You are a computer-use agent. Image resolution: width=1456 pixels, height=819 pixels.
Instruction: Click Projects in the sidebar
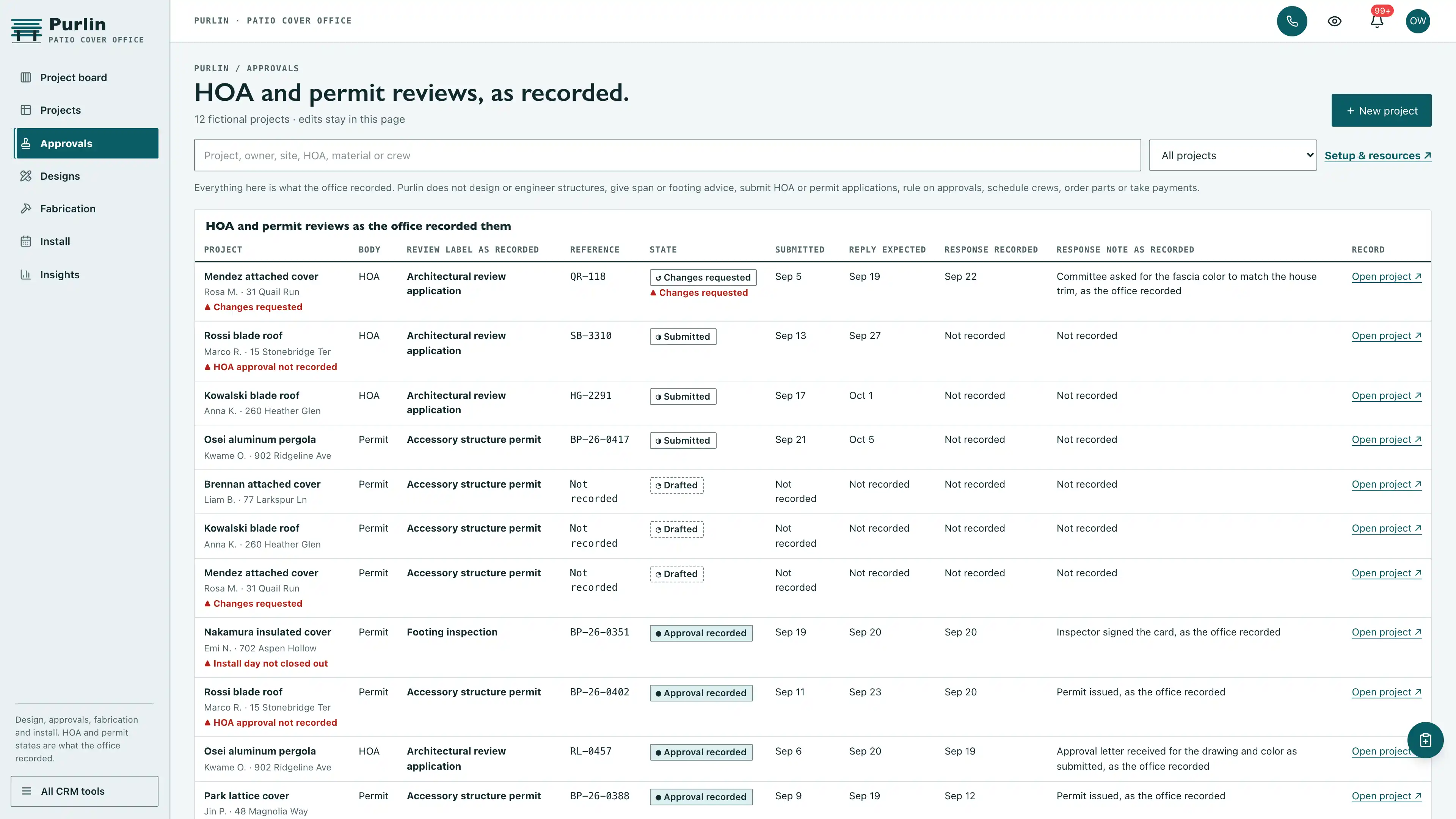point(86,110)
